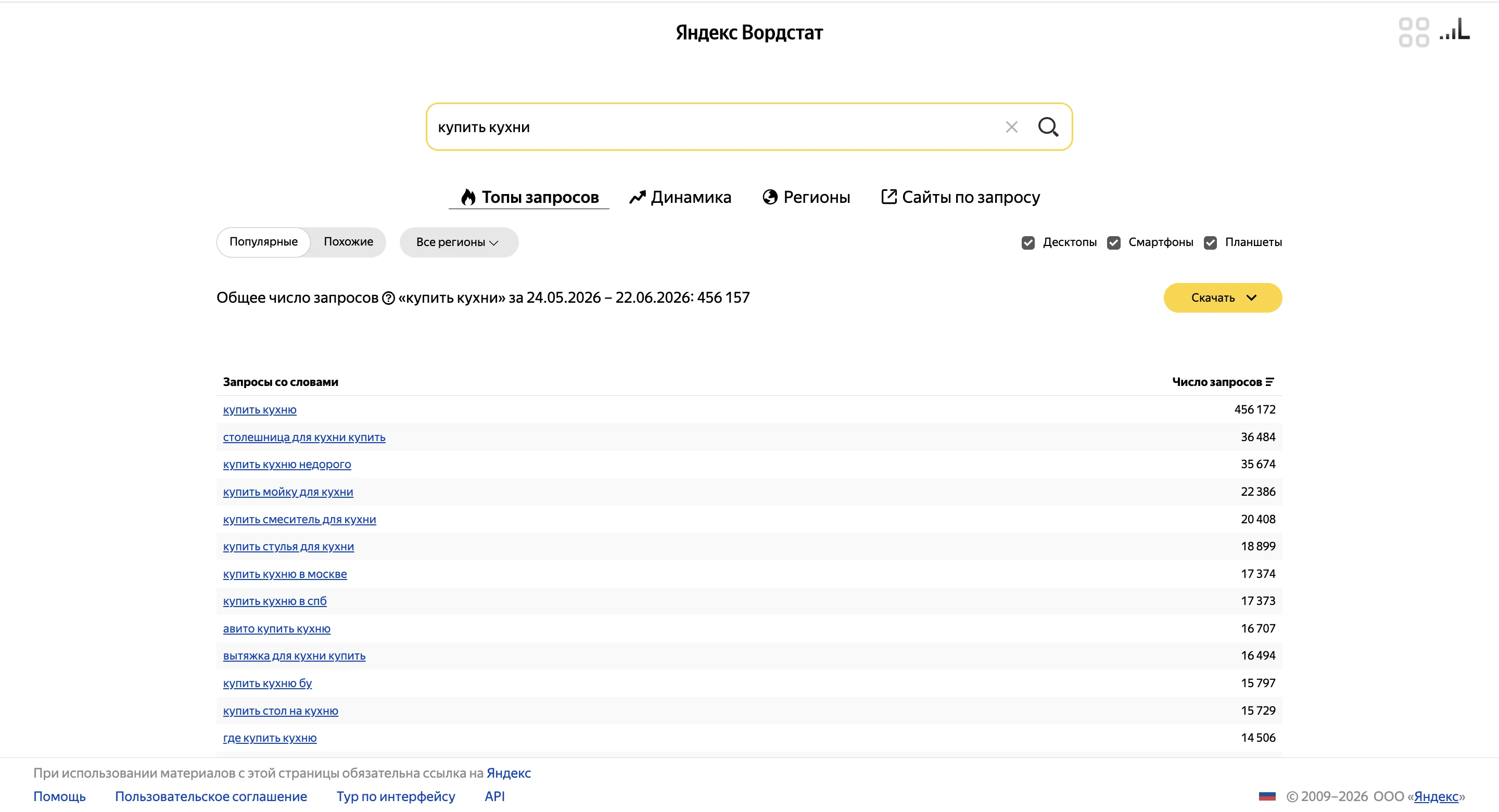
Task: Expand the Все регионы dropdown
Action: coord(459,242)
